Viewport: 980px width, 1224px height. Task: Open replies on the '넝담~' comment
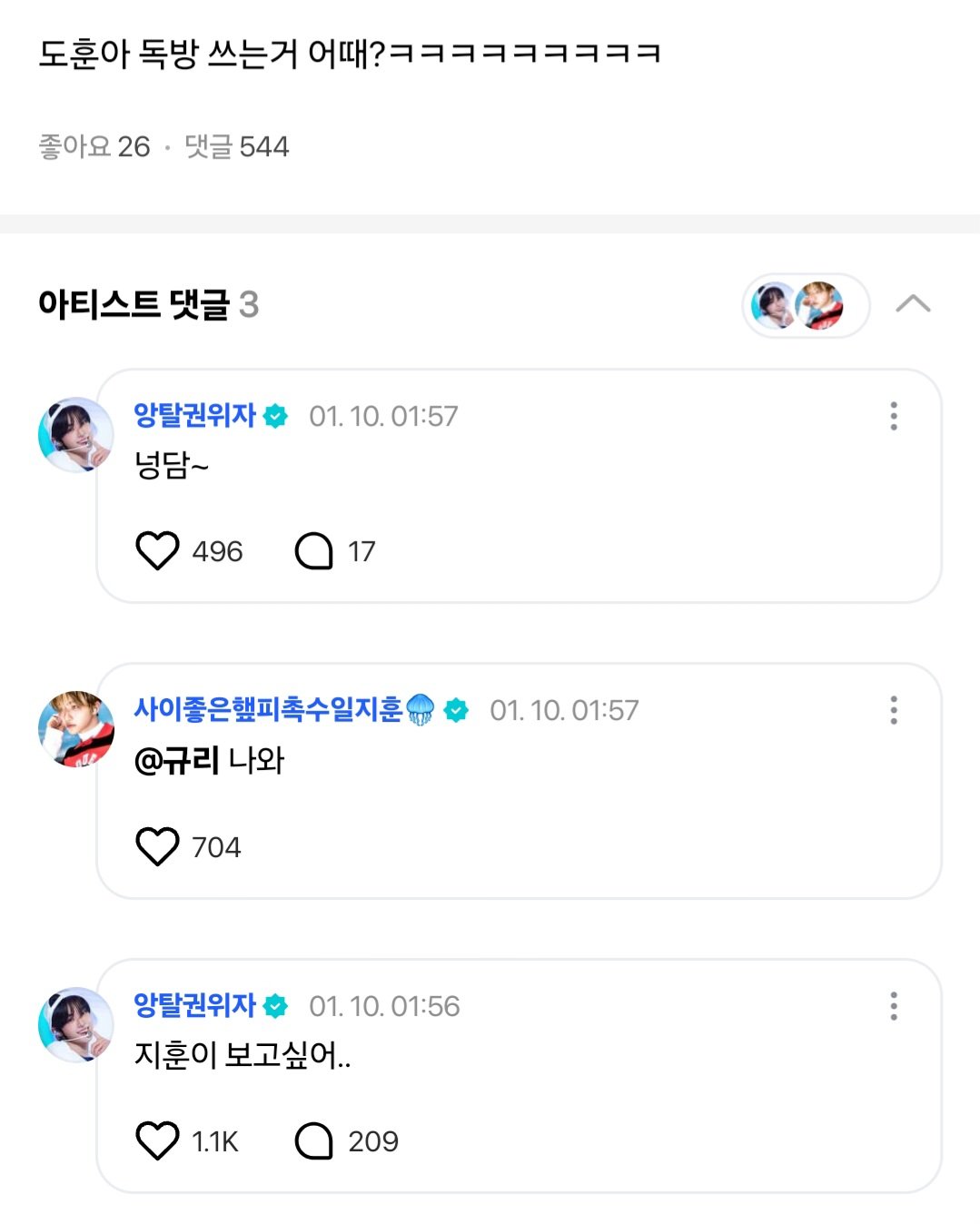314,550
